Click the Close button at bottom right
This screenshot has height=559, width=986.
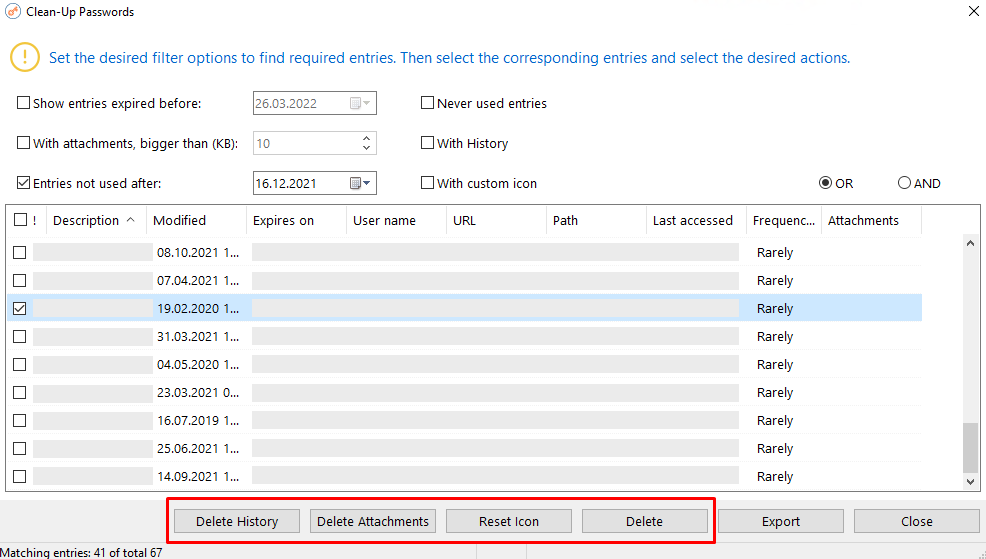(916, 521)
